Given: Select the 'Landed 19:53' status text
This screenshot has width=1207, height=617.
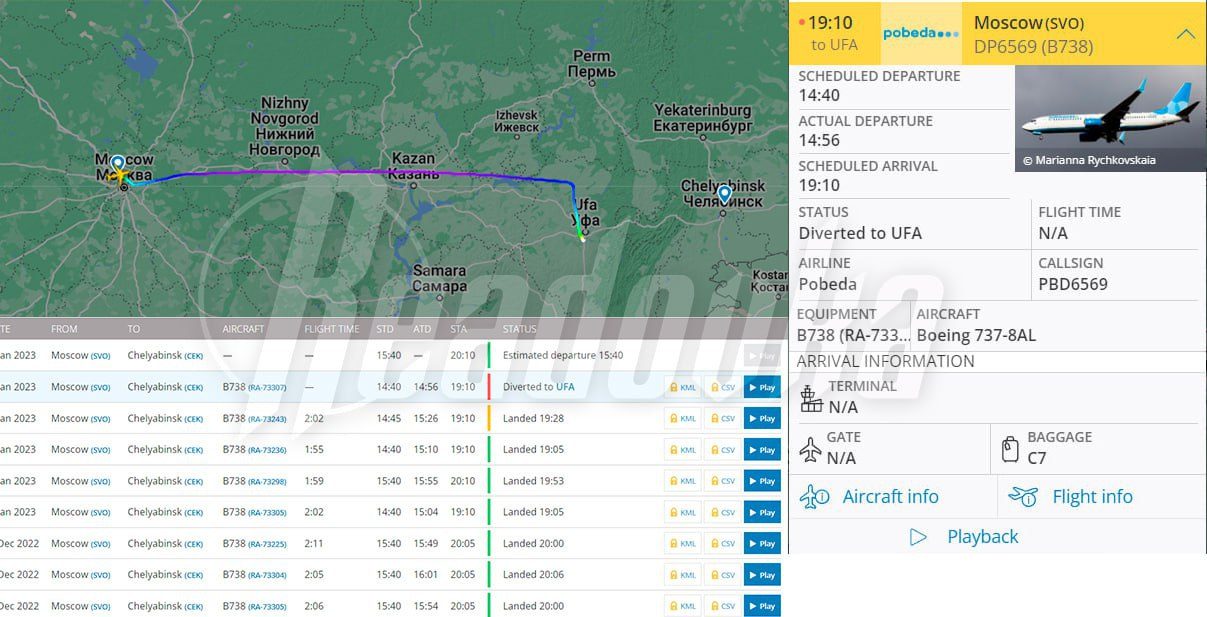Looking at the screenshot, I should (533, 481).
